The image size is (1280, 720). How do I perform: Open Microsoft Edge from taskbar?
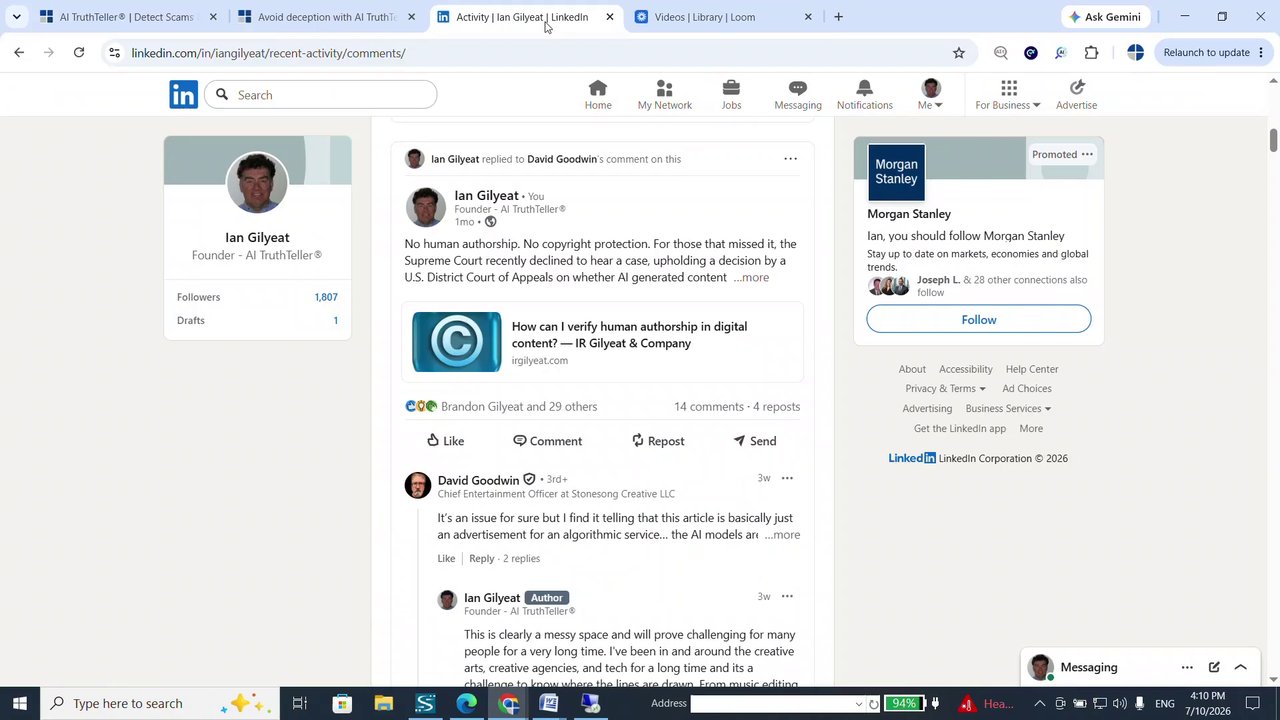pyautogui.click(x=467, y=703)
